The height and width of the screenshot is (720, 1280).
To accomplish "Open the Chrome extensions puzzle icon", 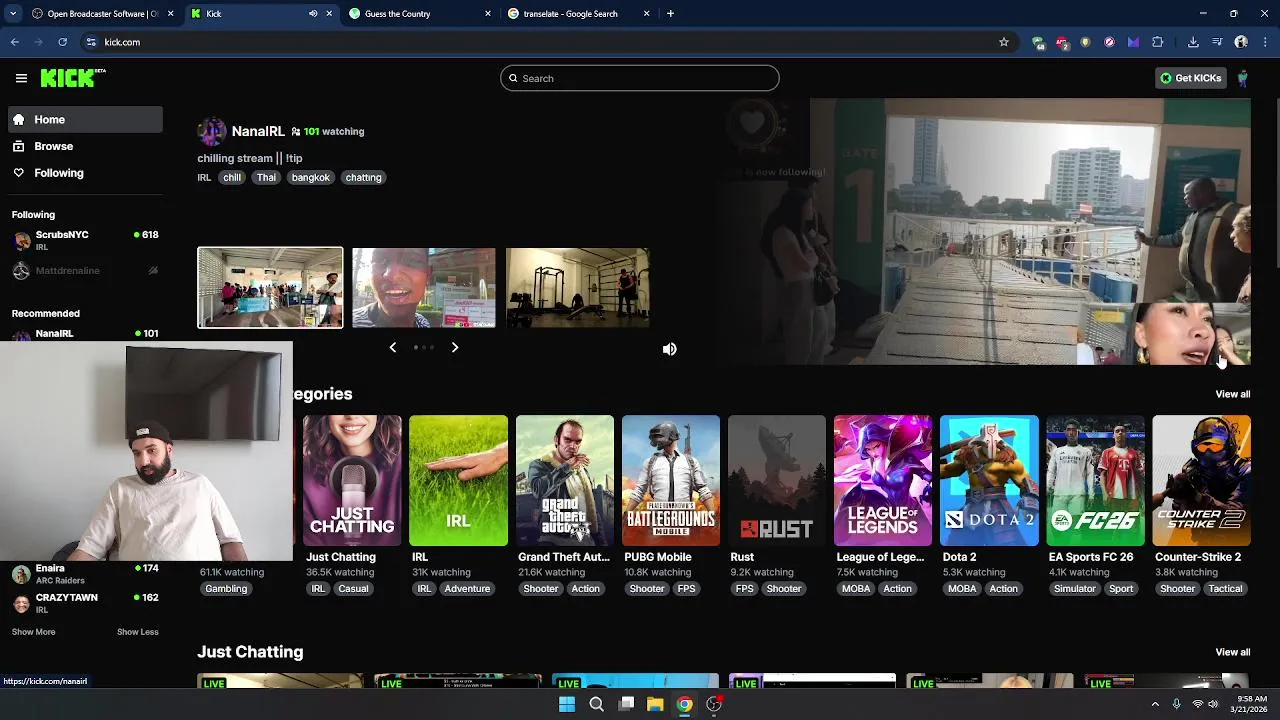I will point(1158,42).
